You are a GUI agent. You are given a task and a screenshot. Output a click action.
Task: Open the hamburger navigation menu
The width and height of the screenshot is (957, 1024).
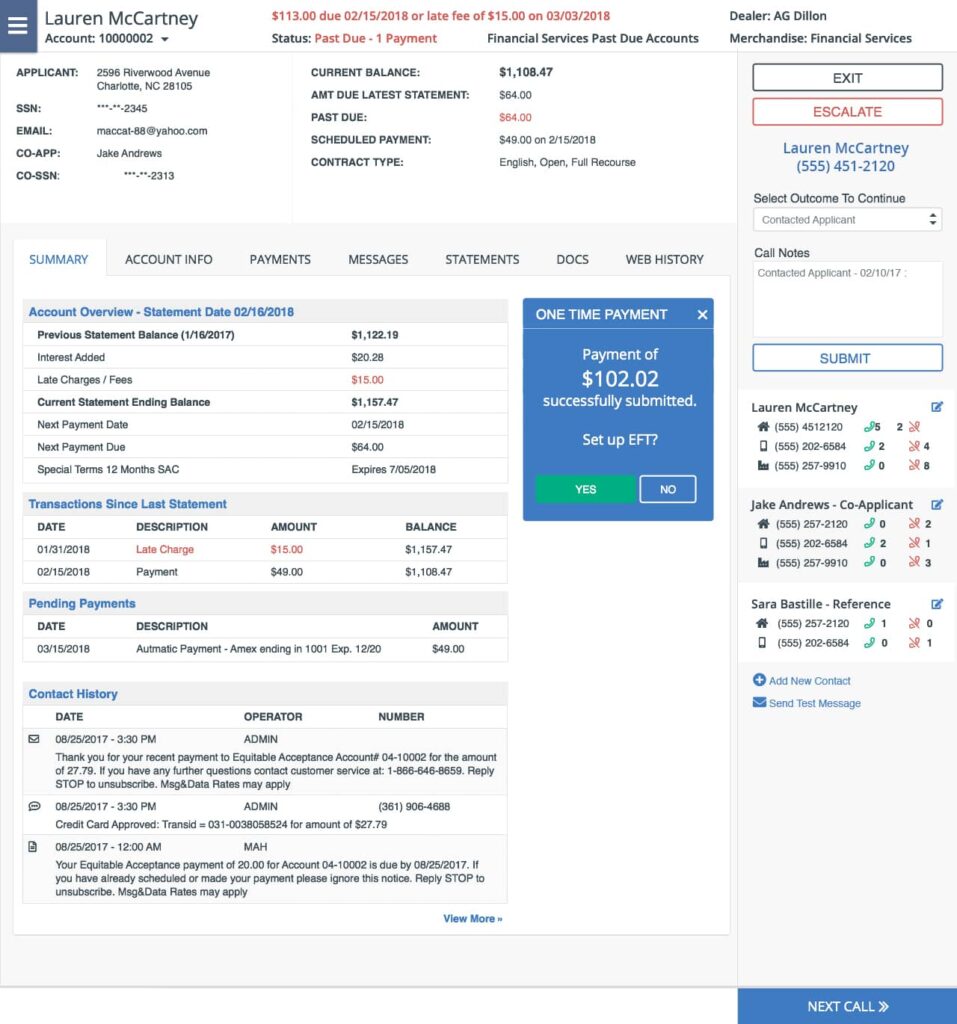click(x=17, y=26)
